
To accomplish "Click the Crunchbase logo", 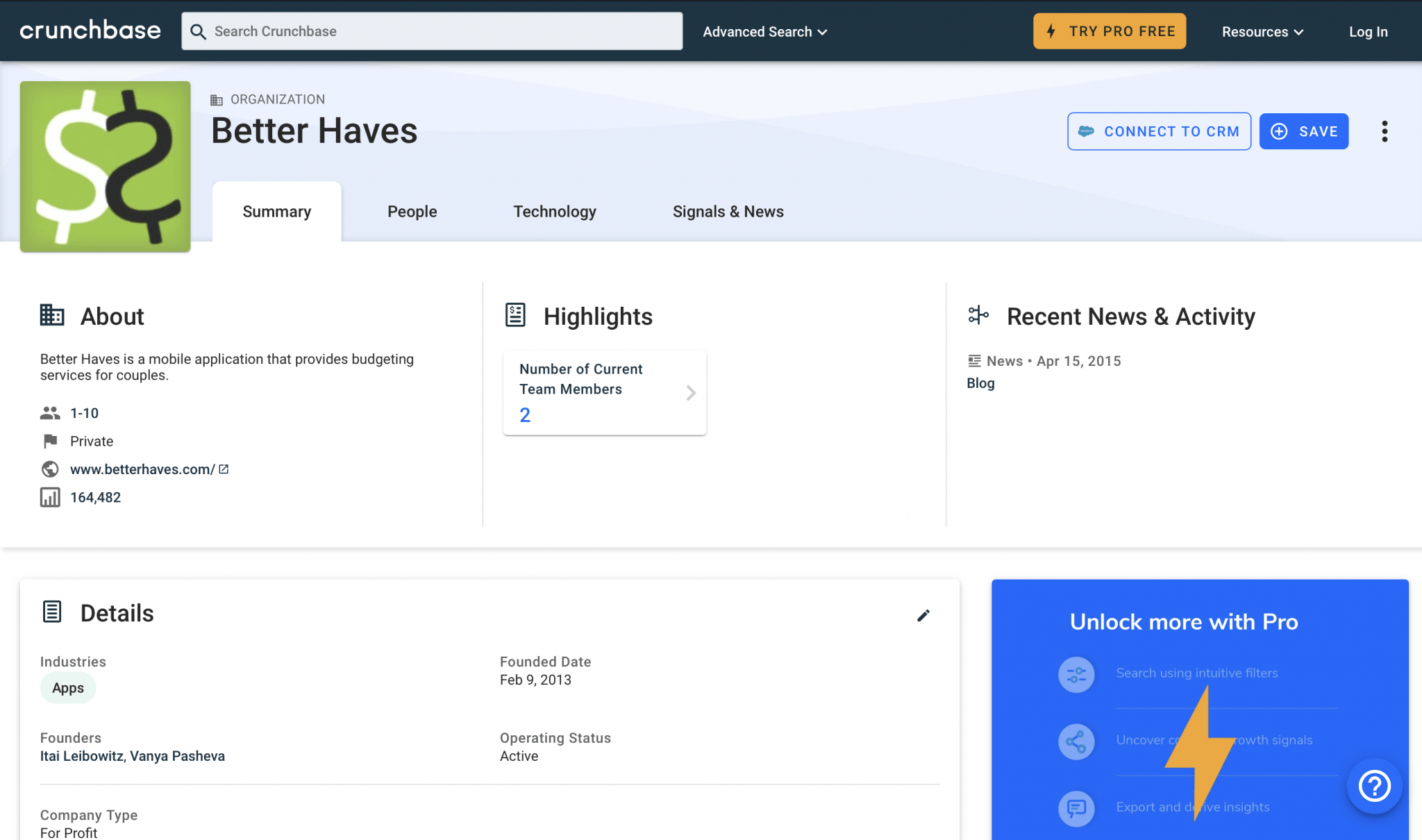I will 90,31.
